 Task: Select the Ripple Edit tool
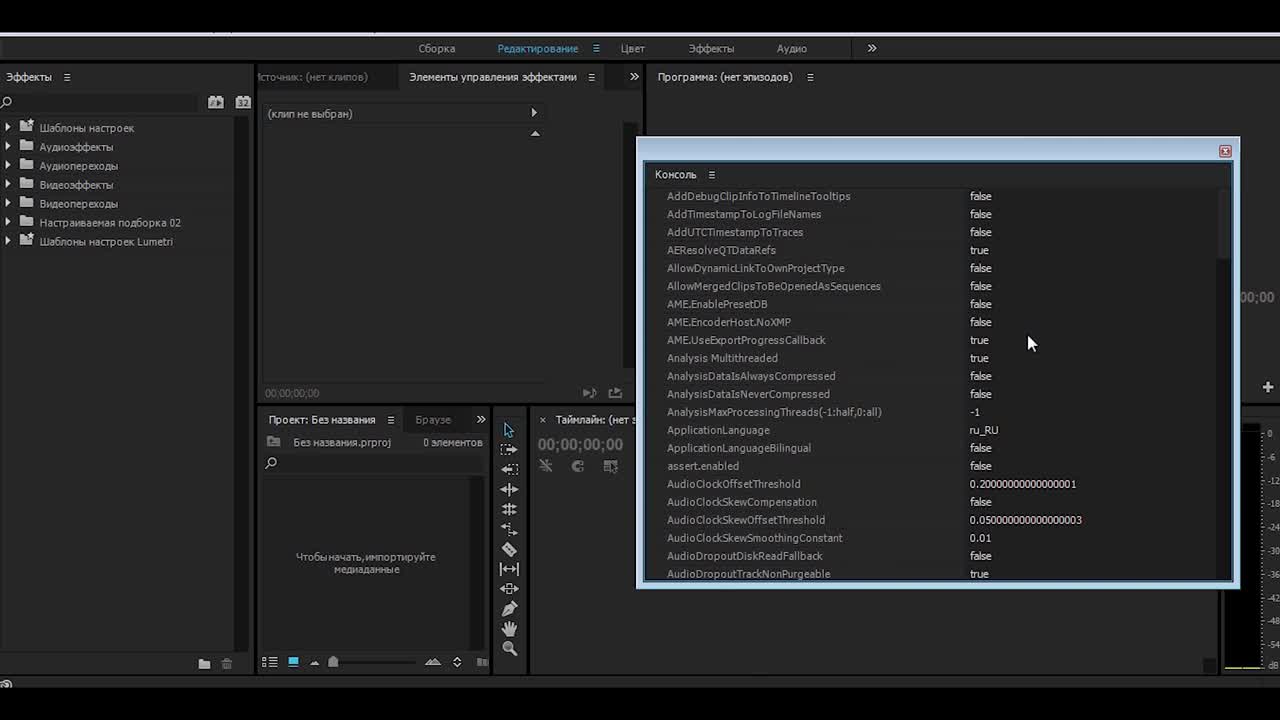(x=509, y=469)
